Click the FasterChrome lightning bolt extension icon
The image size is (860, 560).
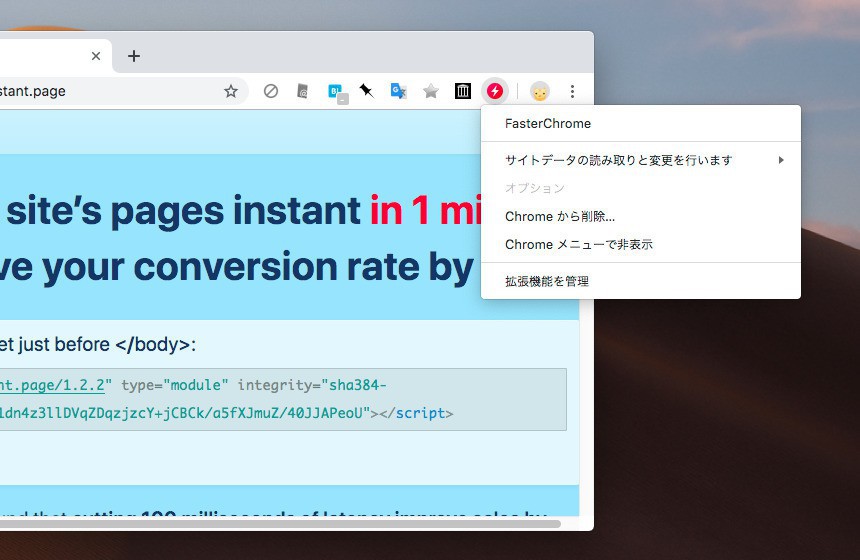pyautogui.click(x=495, y=91)
